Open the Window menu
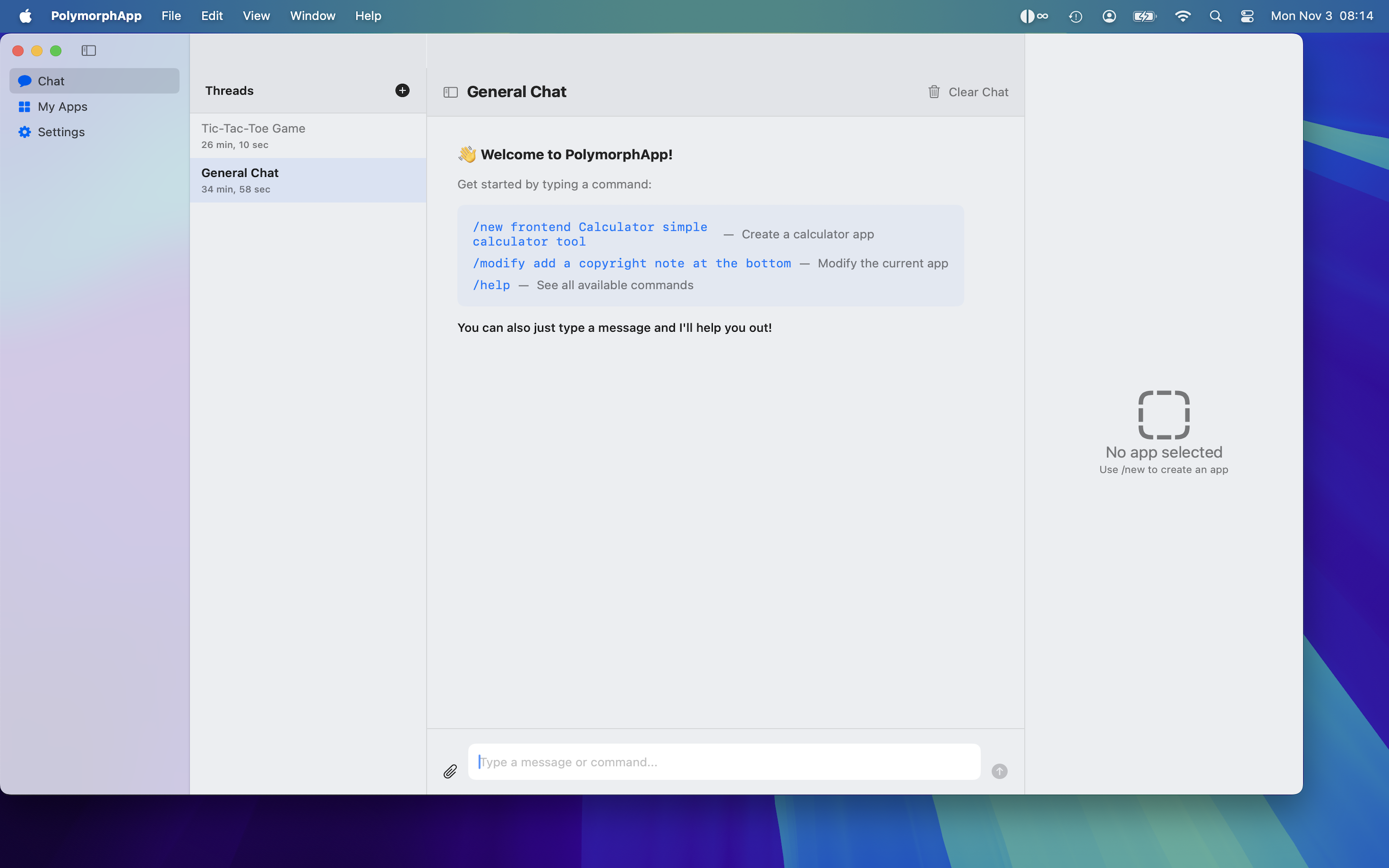 click(312, 16)
